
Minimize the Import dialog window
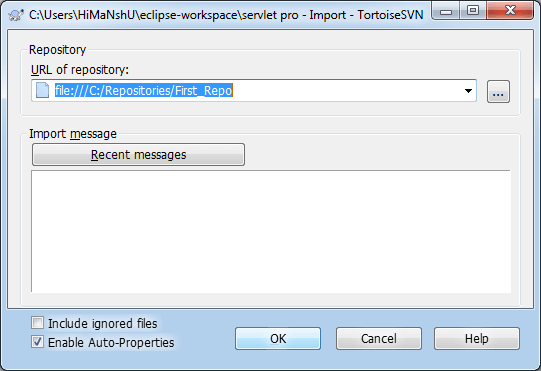click(x=446, y=11)
